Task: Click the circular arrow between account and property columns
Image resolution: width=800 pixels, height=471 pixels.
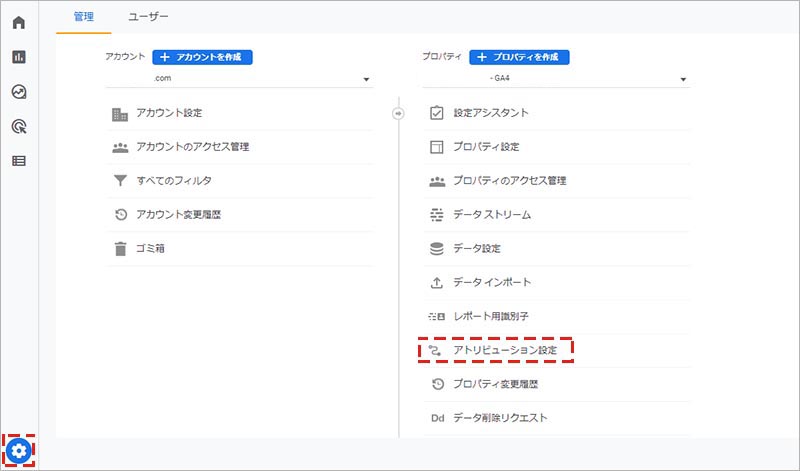Action: point(398,113)
